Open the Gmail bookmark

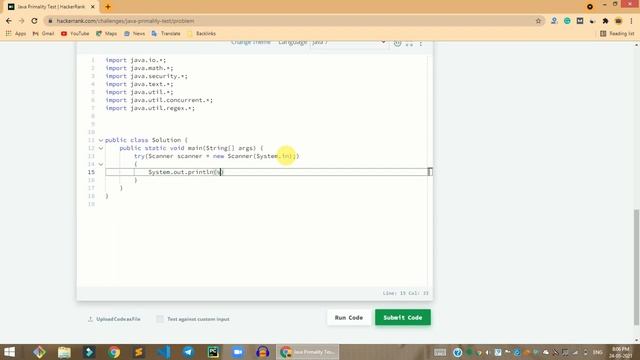[x=43, y=33]
